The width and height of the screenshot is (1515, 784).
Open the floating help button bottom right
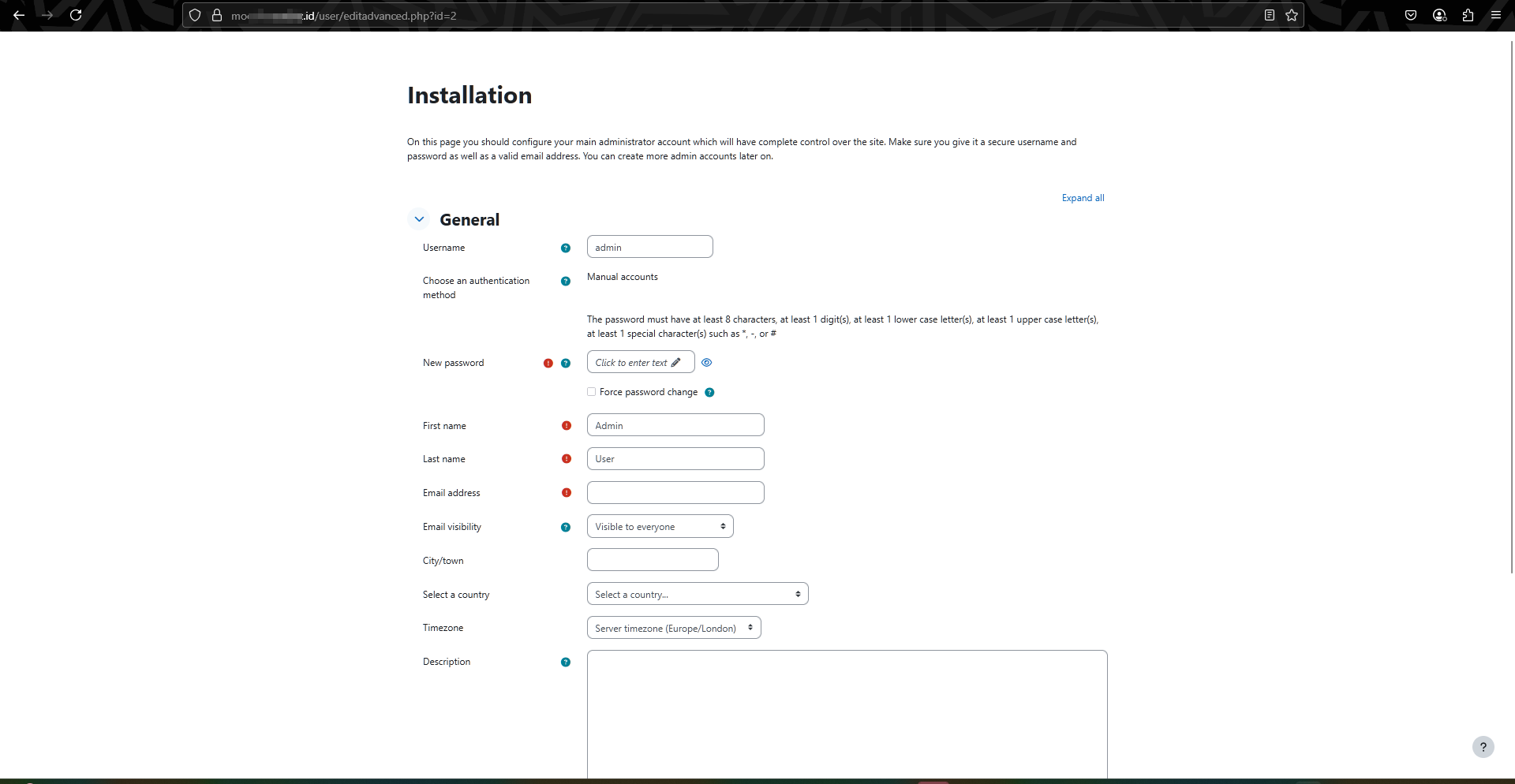coord(1484,747)
